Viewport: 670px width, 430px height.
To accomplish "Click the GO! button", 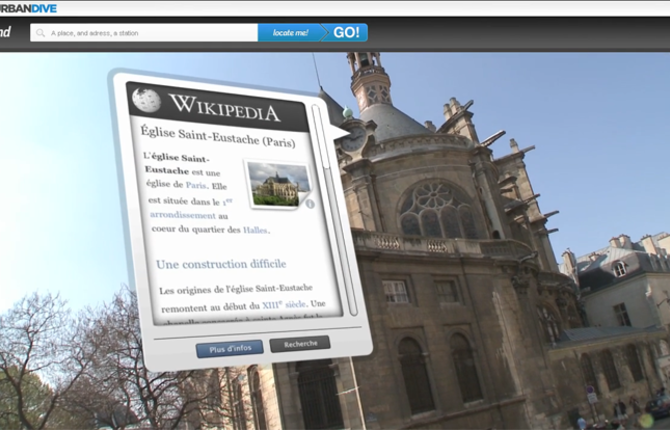I will 346,32.
